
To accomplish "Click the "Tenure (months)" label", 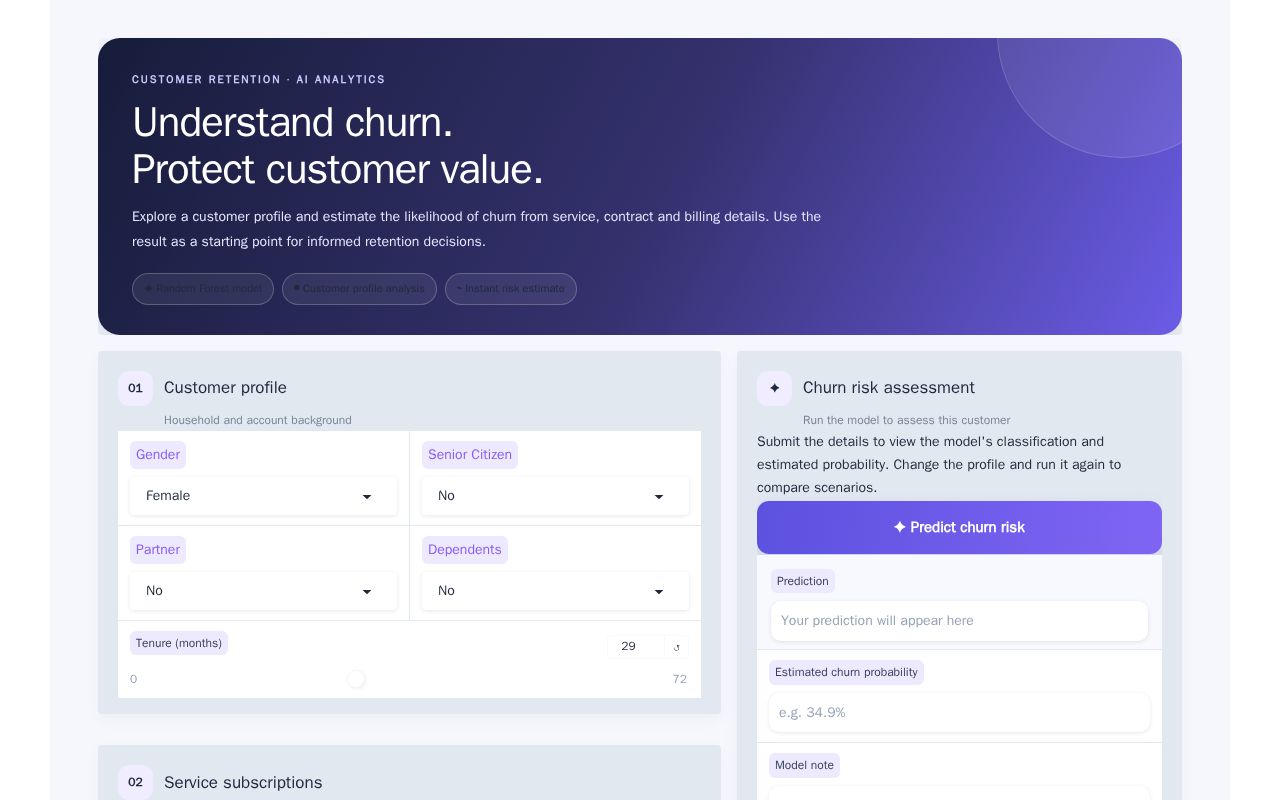I will (x=179, y=643).
